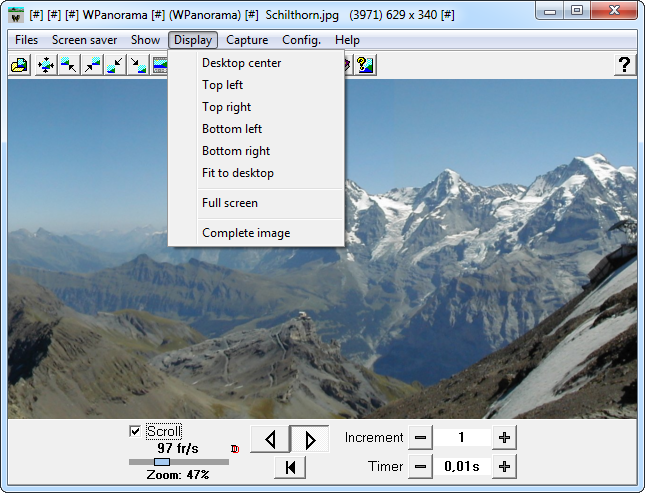645x493 pixels.
Task: Choose Desktop center from Display menu
Action: (256, 63)
